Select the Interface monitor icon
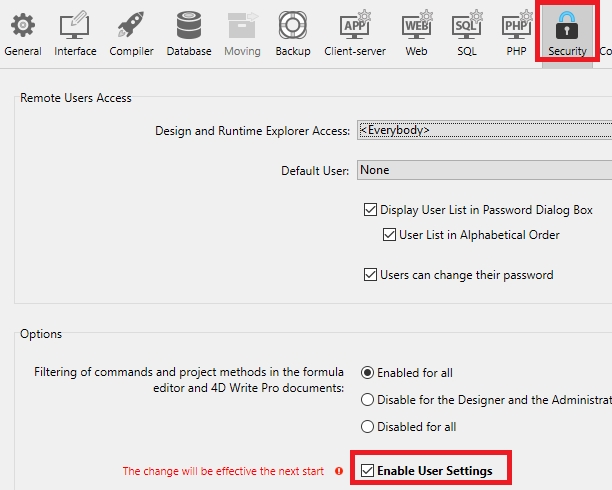 point(75,25)
